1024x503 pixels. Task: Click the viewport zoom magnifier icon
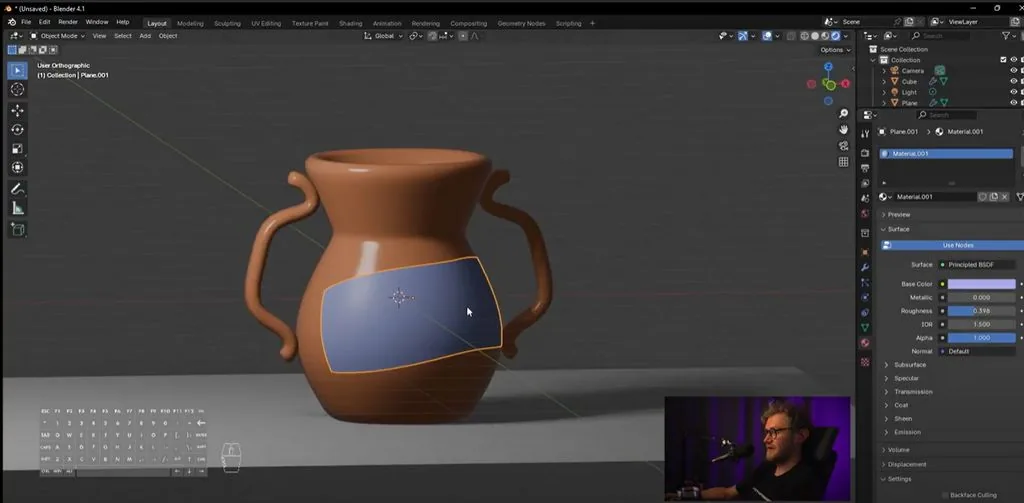[x=843, y=114]
